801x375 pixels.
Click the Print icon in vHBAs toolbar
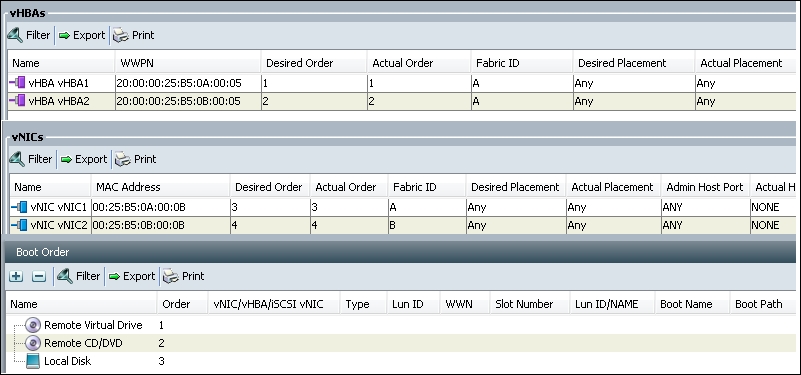[x=121, y=36]
